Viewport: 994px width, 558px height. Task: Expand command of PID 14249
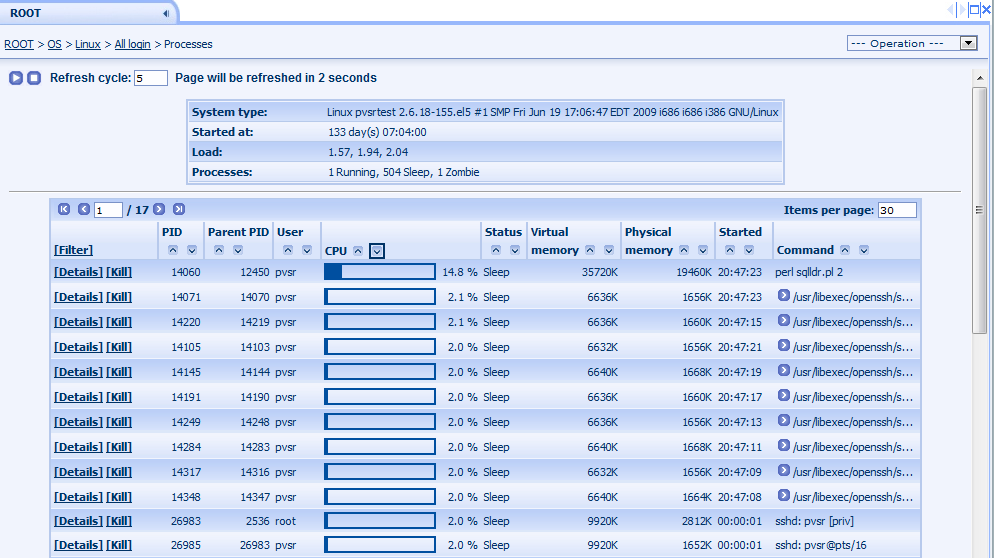[784, 421]
